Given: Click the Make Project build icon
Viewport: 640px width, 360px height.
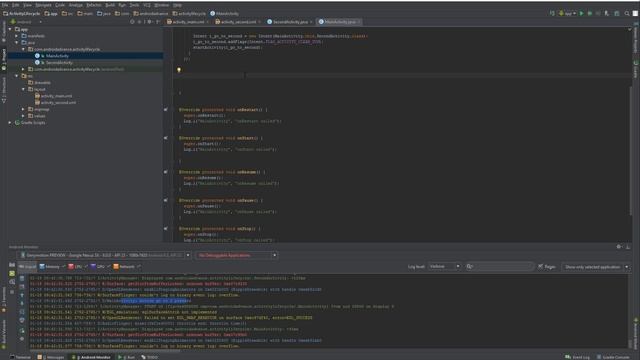Looking at the screenshot, I should (x=552, y=13).
